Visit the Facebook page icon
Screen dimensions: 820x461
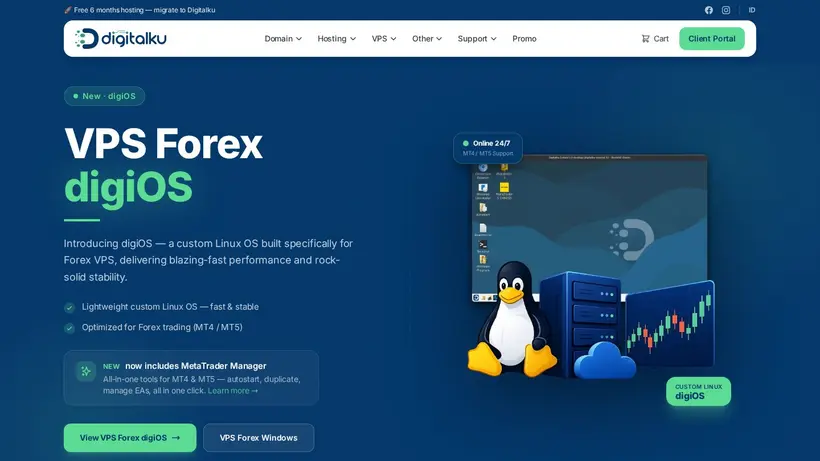pos(709,10)
